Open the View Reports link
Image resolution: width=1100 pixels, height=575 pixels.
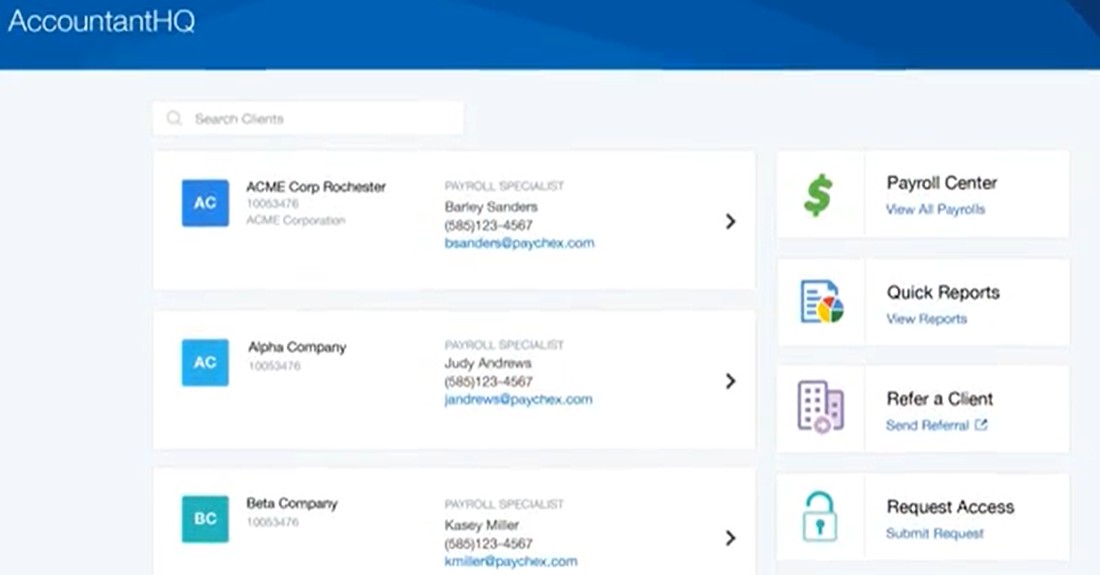pos(926,319)
